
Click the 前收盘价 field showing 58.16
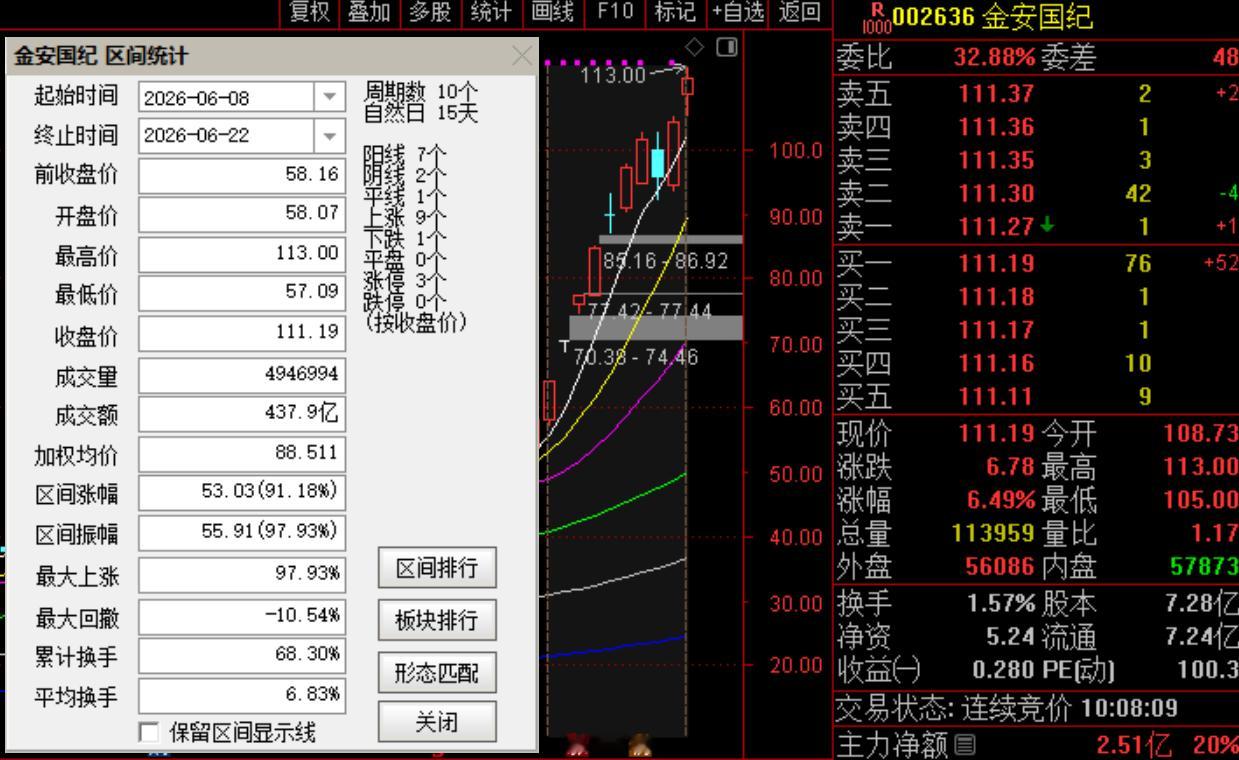point(241,175)
